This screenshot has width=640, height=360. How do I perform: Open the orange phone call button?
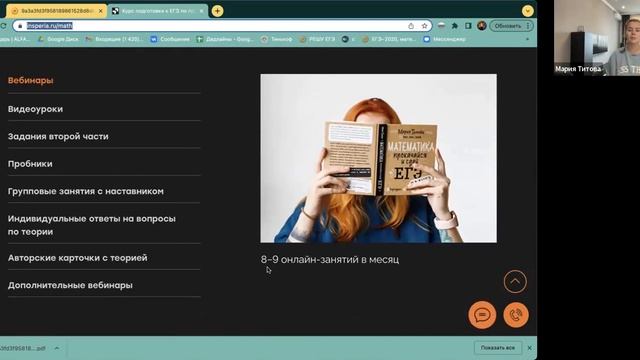[x=516, y=315]
